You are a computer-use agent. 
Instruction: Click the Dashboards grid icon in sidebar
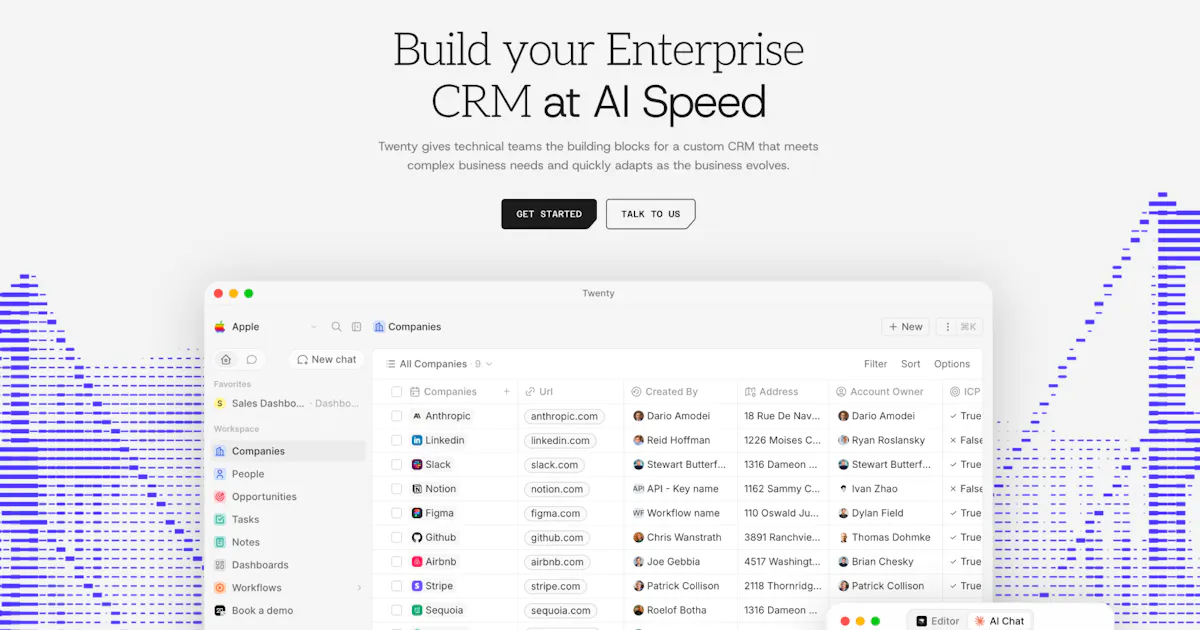[x=220, y=565]
